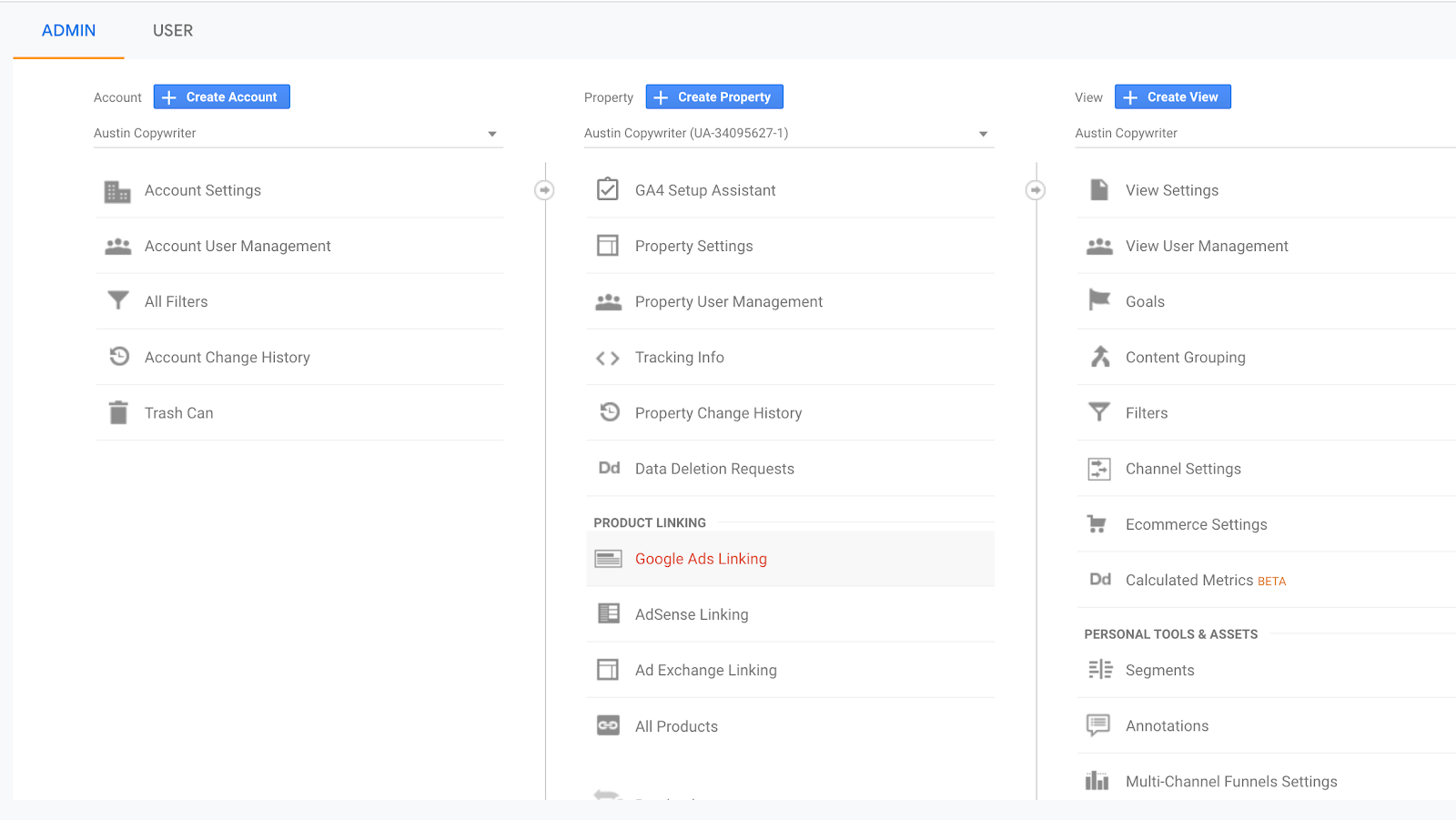Click the All Products link icon
Screen dimensions: 1456x820
(608, 725)
